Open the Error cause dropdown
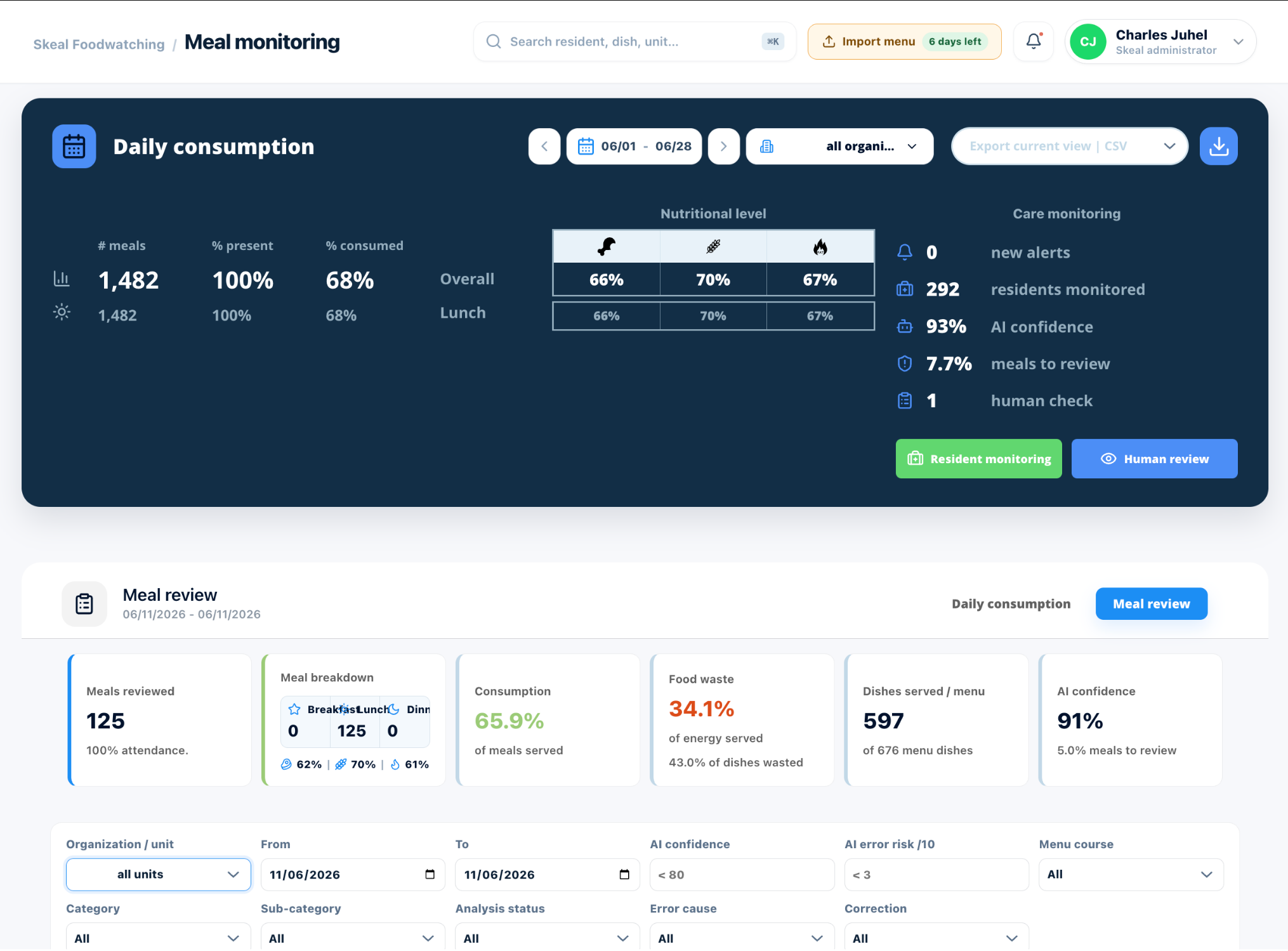Viewport: 1288px width, 951px height. coord(742,938)
